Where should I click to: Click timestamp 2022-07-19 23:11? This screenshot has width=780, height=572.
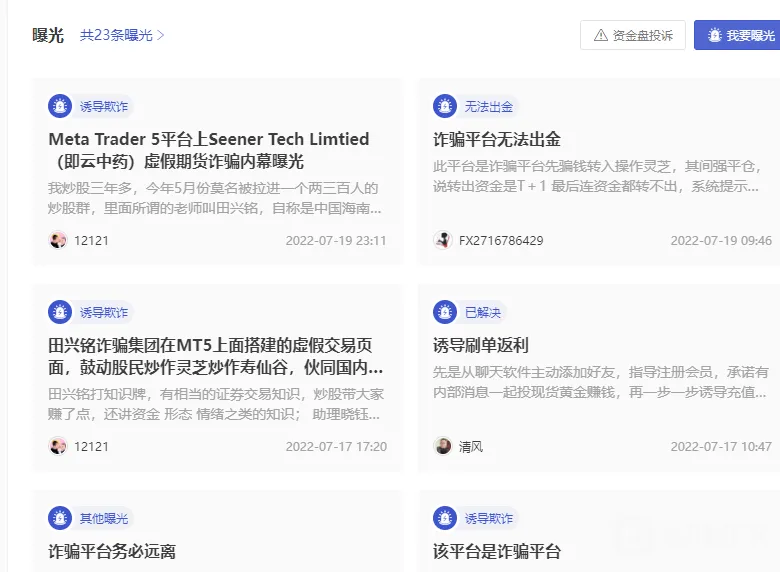(x=336, y=241)
